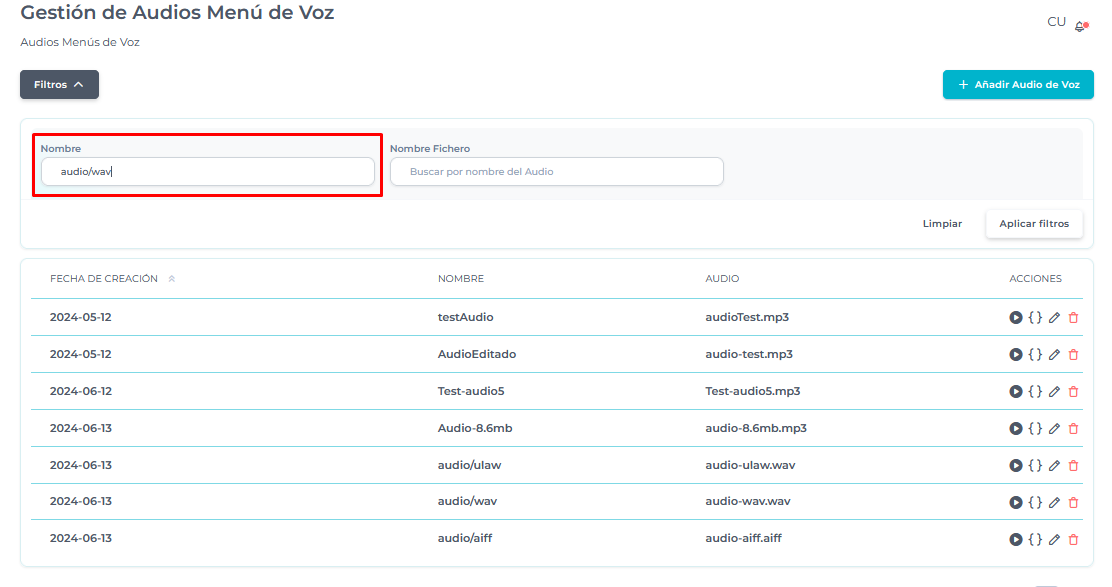Sort by Fecha de Creación arrow
The width and height of the screenshot is (1112, 587).
pos(171,279)
